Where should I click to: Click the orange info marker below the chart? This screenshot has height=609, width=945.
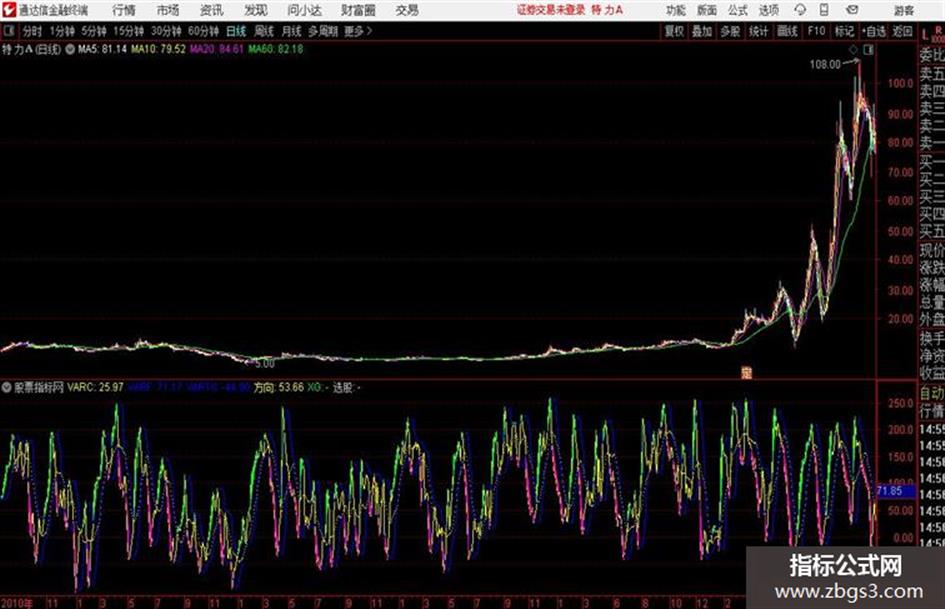(747, 373)
